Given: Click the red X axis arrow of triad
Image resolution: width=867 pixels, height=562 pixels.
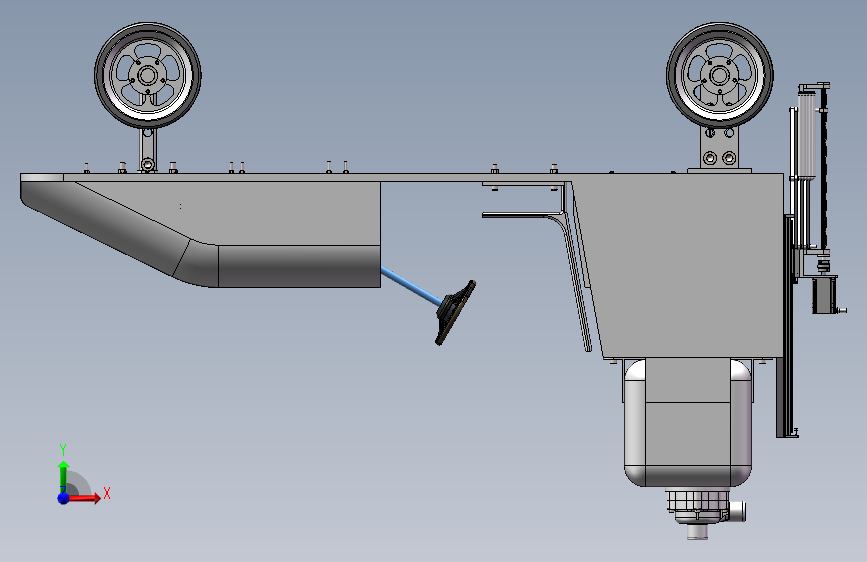Looking at the screenshot, I should (x=84, y=498).
